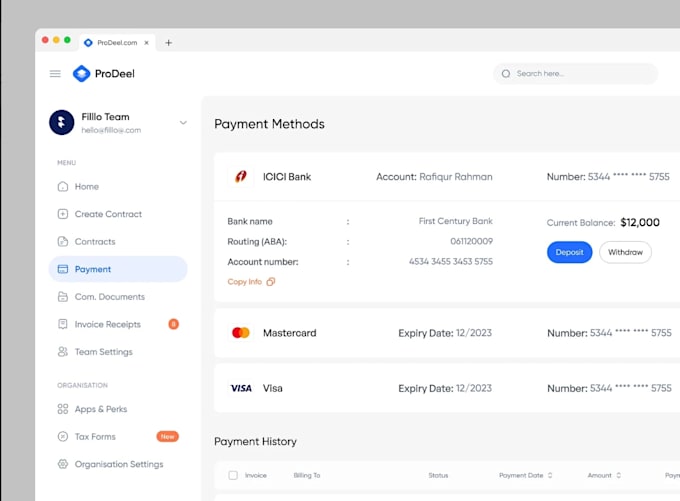Open Team Settings menu item

point(118,352)
